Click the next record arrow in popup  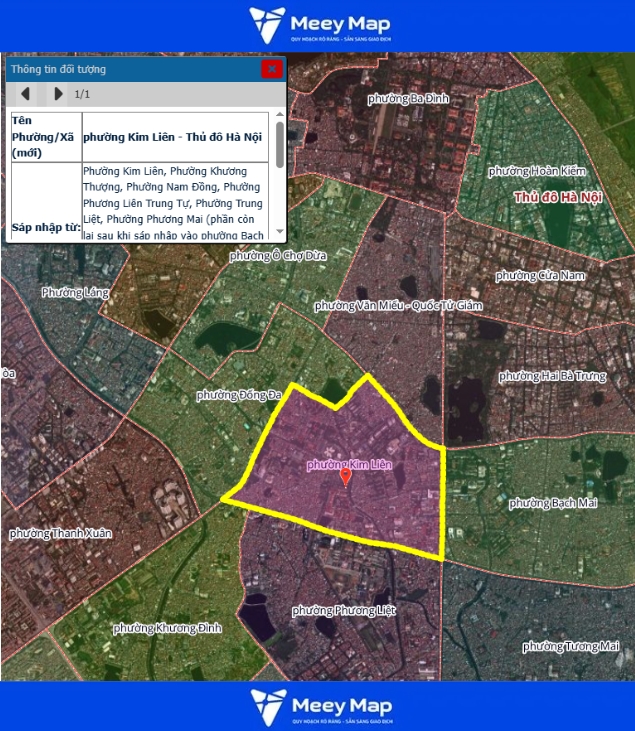tap(58, 94)
